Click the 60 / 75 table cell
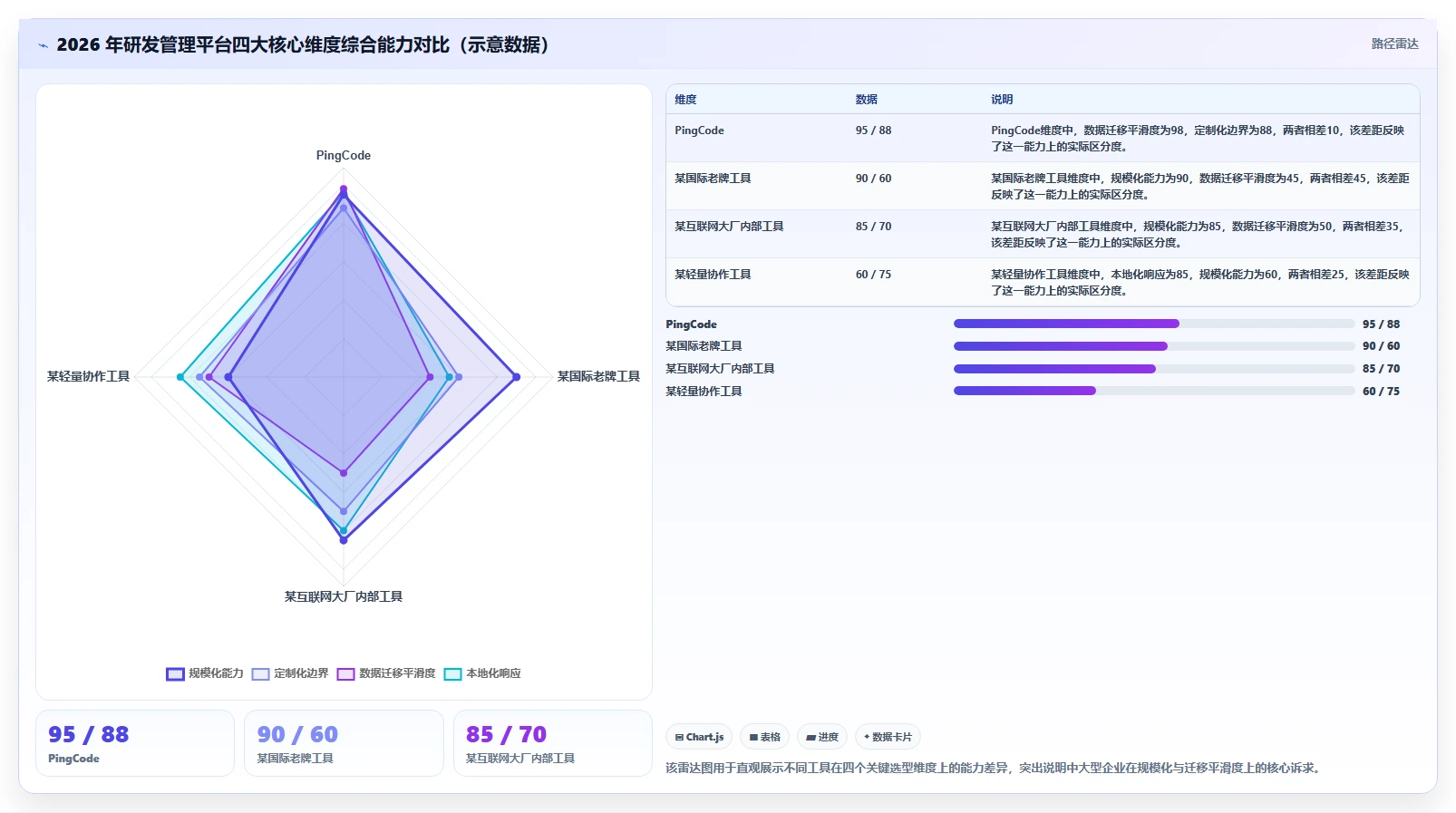Viewport: 1456px width, 813px height. (873, 275)
